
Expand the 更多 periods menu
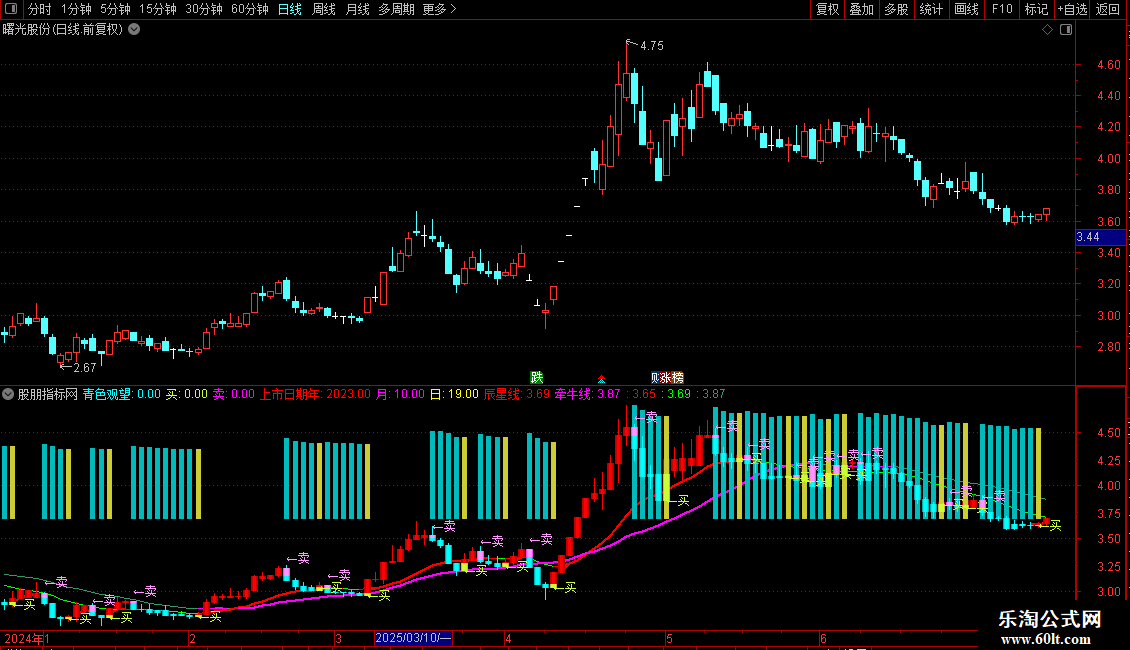[x=440, y=9]
